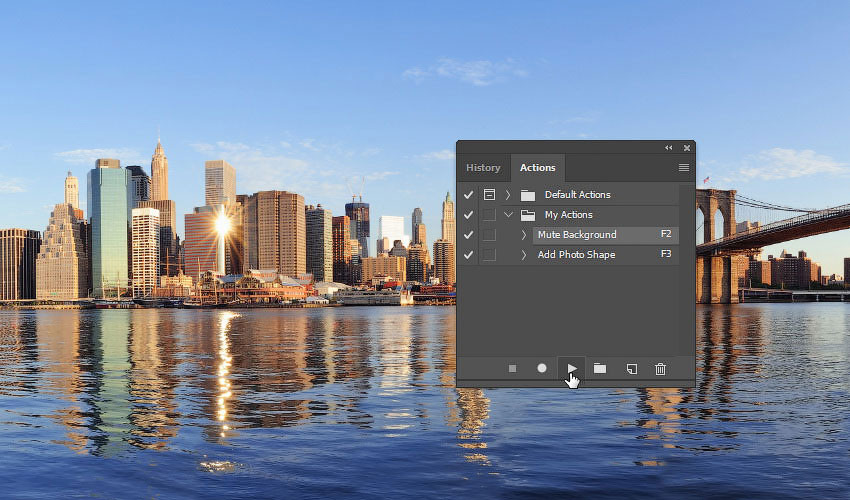This screenshot has width=850, height=500.
Task: Collapse the My Actions set
Action: 508,215
